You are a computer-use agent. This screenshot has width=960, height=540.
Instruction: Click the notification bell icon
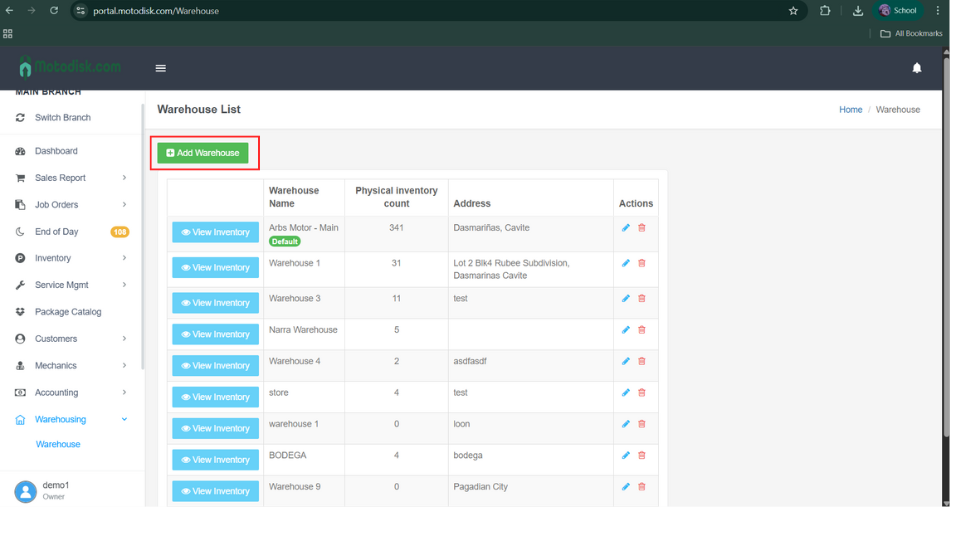(x=916, y=68)
